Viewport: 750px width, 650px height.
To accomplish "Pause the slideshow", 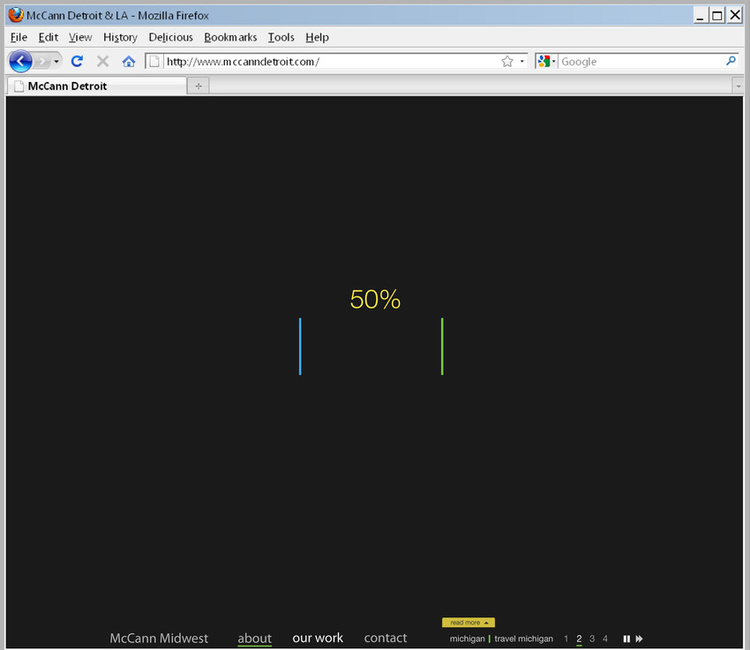I will tap(627, 639).
